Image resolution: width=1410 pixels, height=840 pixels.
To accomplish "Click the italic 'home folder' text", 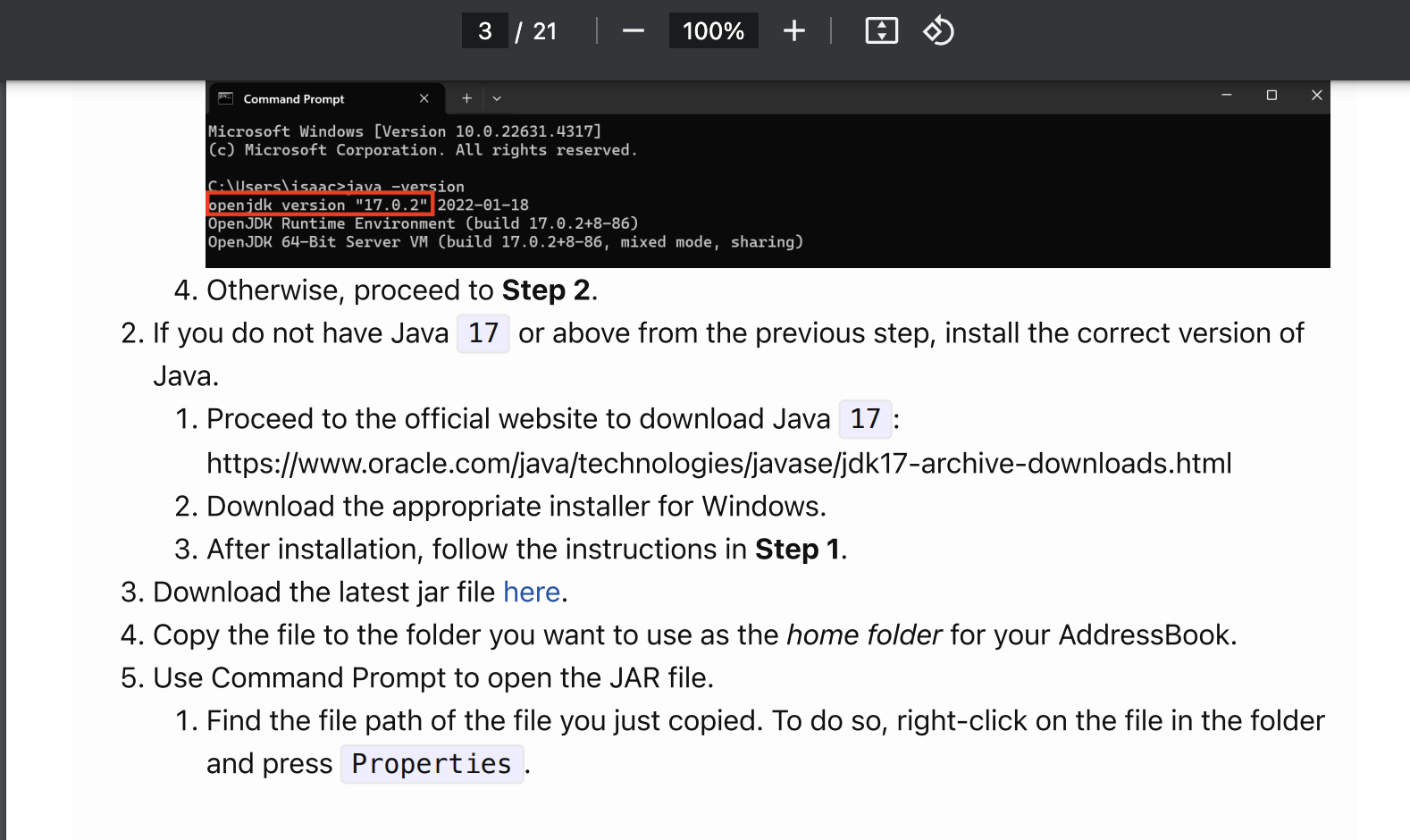I will click(x=864, y=635).
